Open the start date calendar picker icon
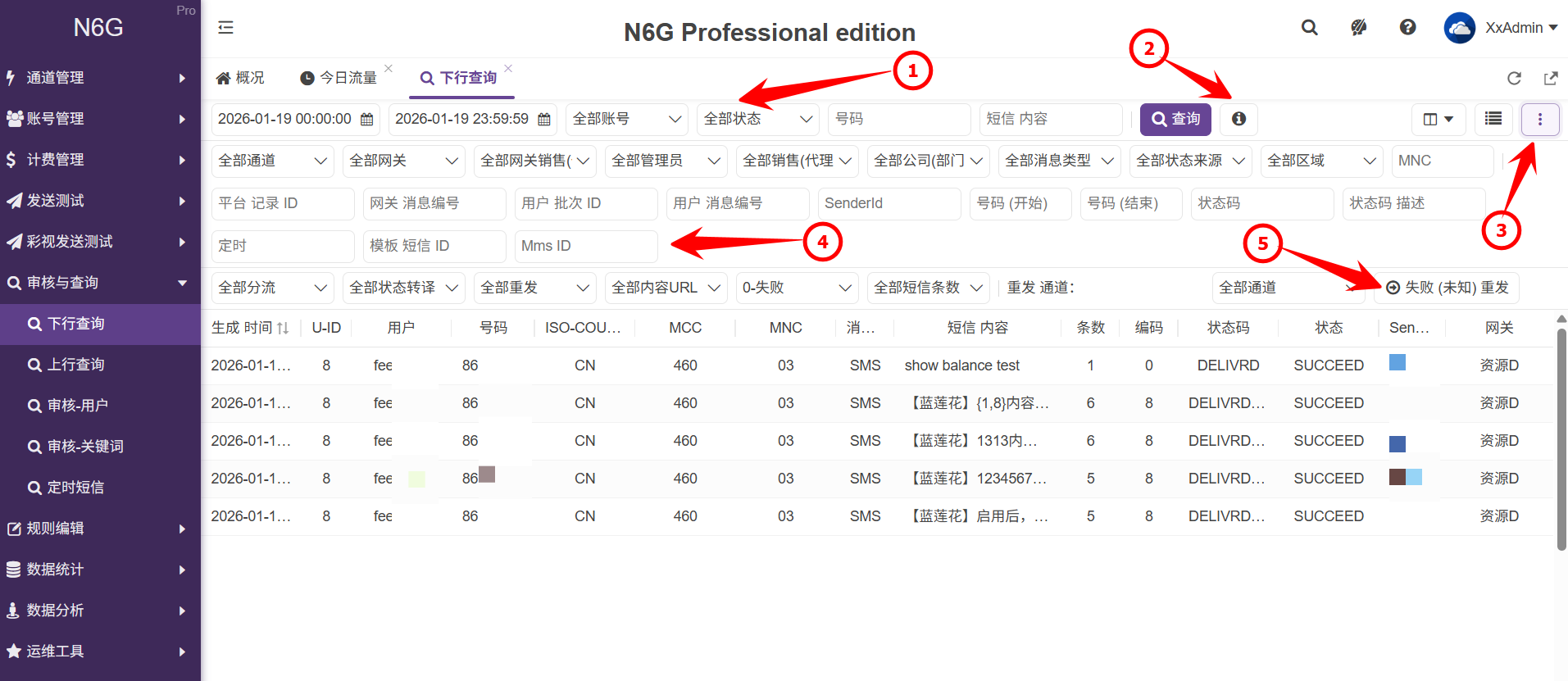1568x681 pixels. [366, 120]
